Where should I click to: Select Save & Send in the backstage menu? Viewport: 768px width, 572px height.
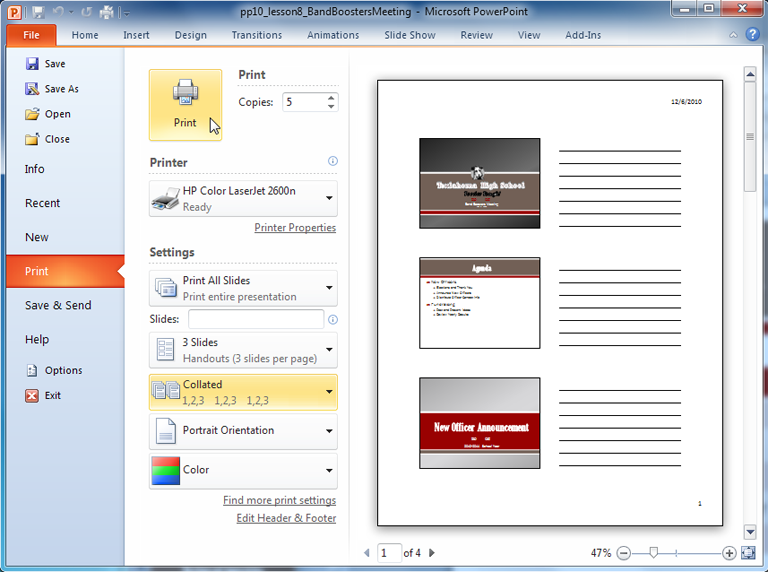(x=58, y=305)
